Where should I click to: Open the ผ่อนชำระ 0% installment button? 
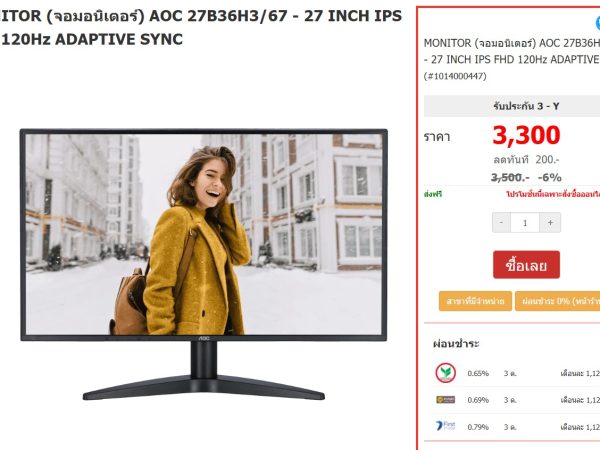[x=558, y=301]
